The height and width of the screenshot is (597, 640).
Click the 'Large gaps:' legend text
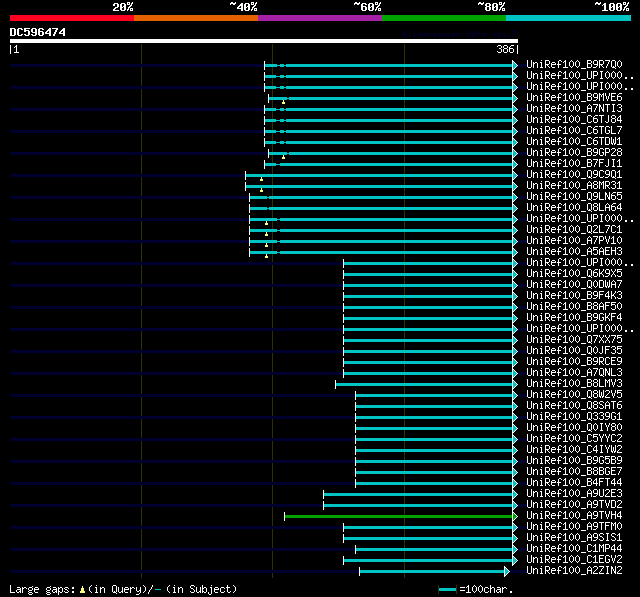[42, 589]
